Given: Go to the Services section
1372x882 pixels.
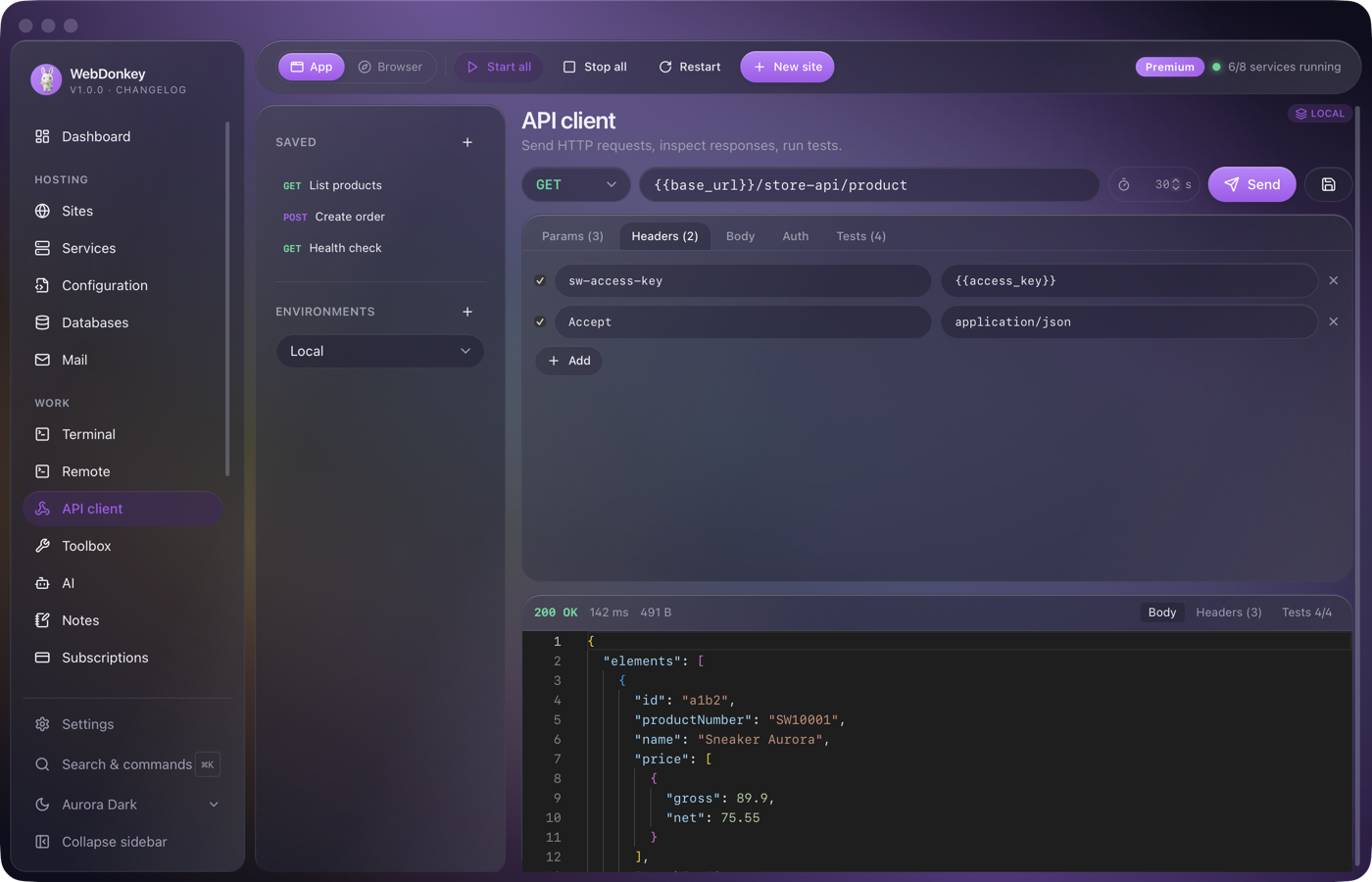Looking at the screenshot, I should point(122,248).
